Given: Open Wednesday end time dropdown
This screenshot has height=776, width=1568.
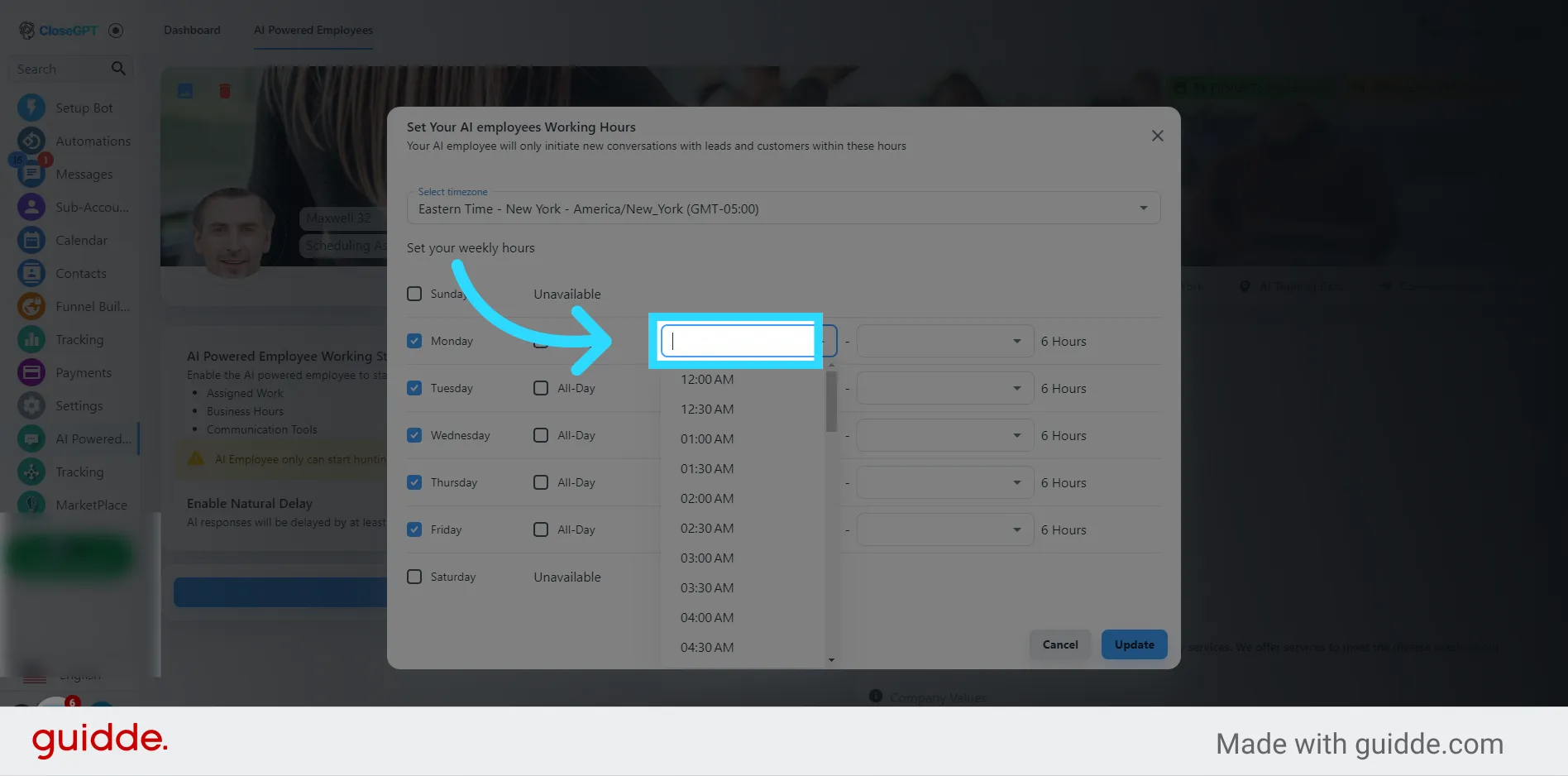Looking at the screenshot, I should point(944,435).
